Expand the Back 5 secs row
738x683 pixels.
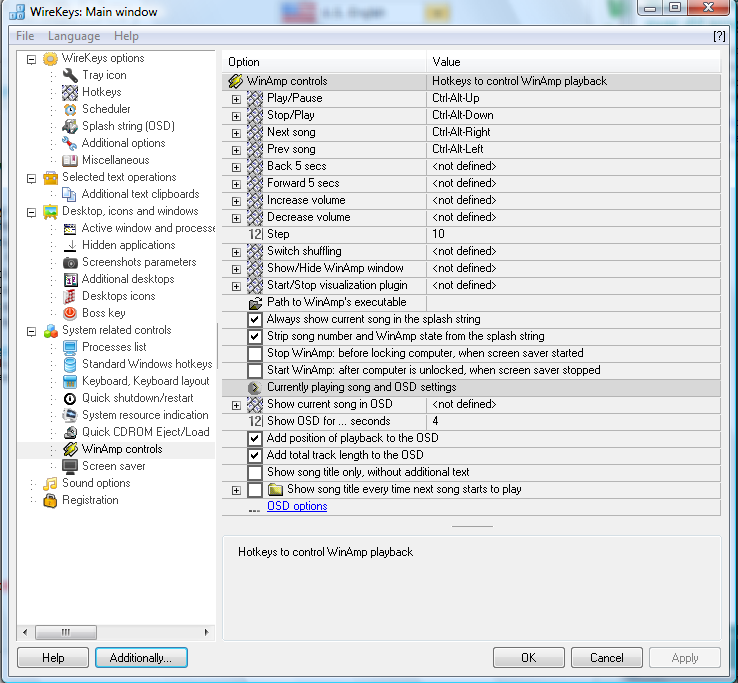tap(236, 167)
